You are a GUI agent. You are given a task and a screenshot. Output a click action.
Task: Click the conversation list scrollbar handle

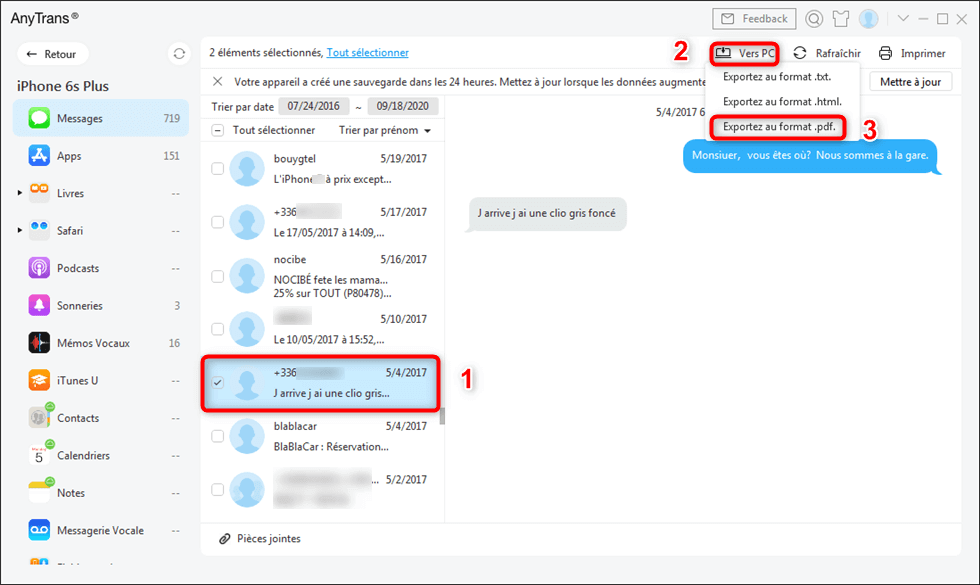pos(442,416)
